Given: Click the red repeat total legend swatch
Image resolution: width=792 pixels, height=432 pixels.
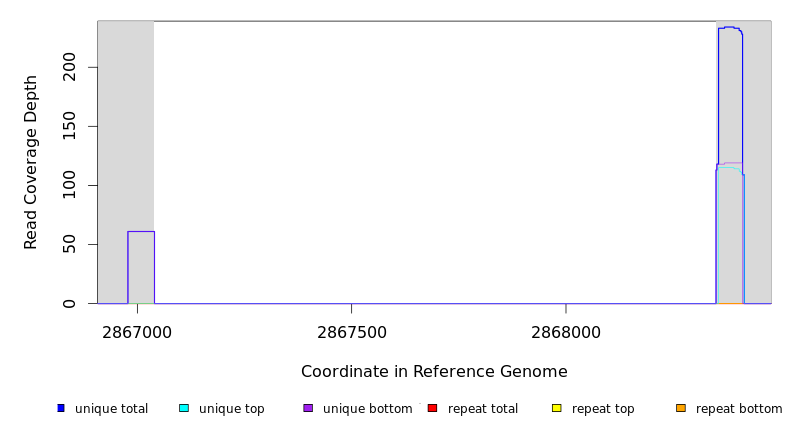Looking at the screenshot, I should coord(432,408).
